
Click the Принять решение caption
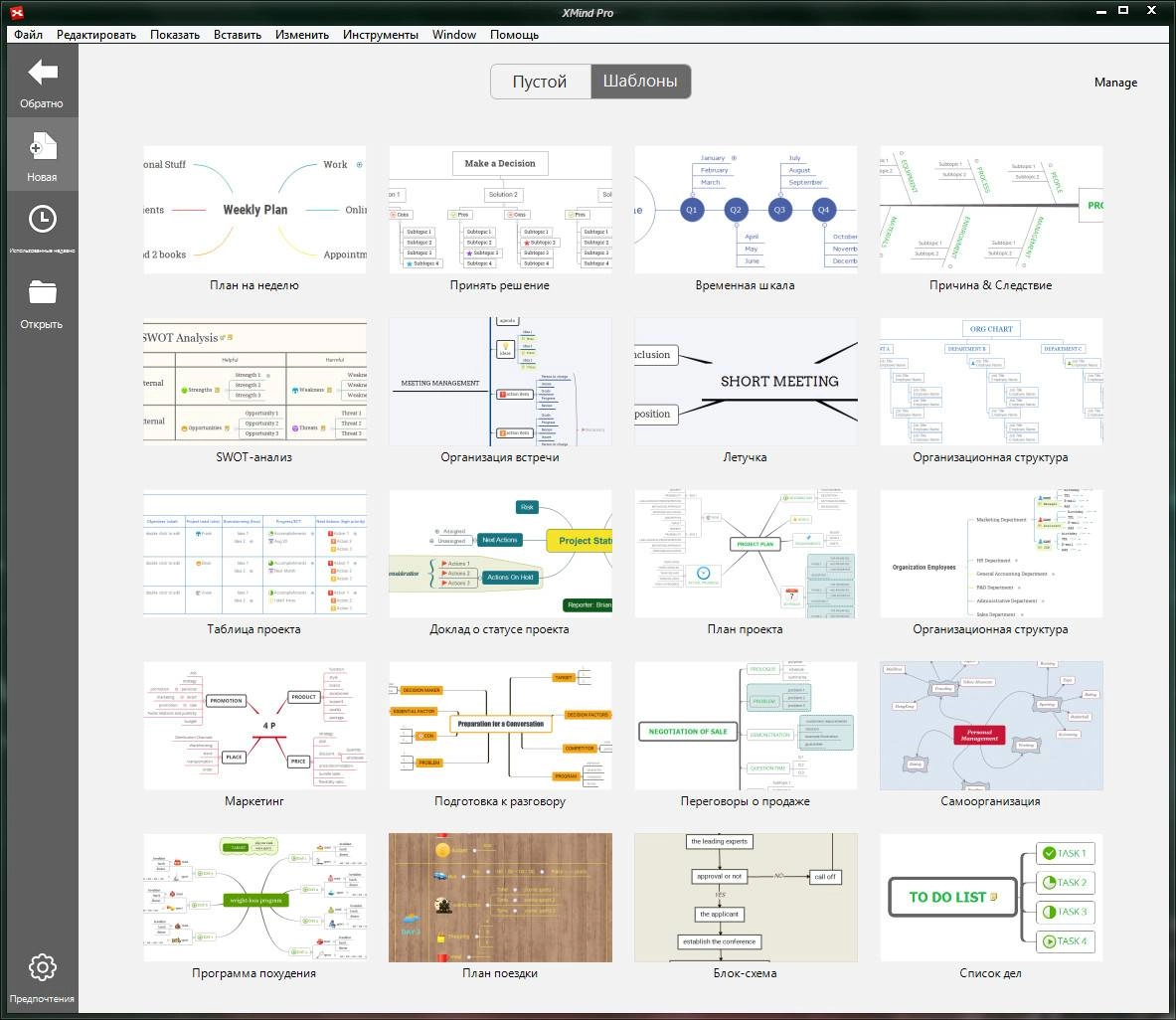tap(499, 285)
